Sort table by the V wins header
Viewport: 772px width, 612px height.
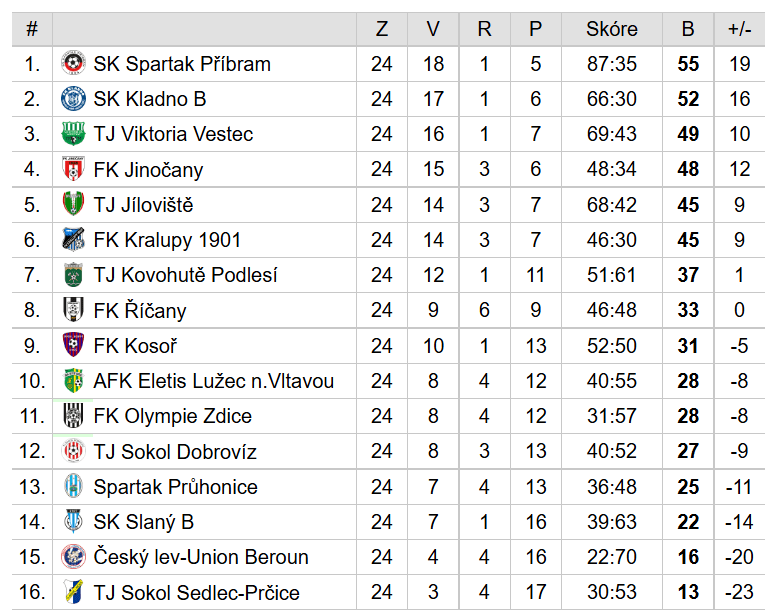point(433,29)
